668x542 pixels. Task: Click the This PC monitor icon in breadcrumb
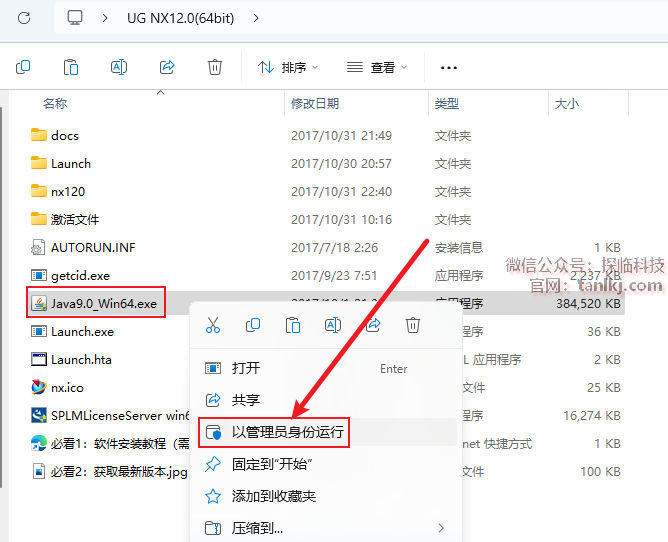[x=75, y=18]
